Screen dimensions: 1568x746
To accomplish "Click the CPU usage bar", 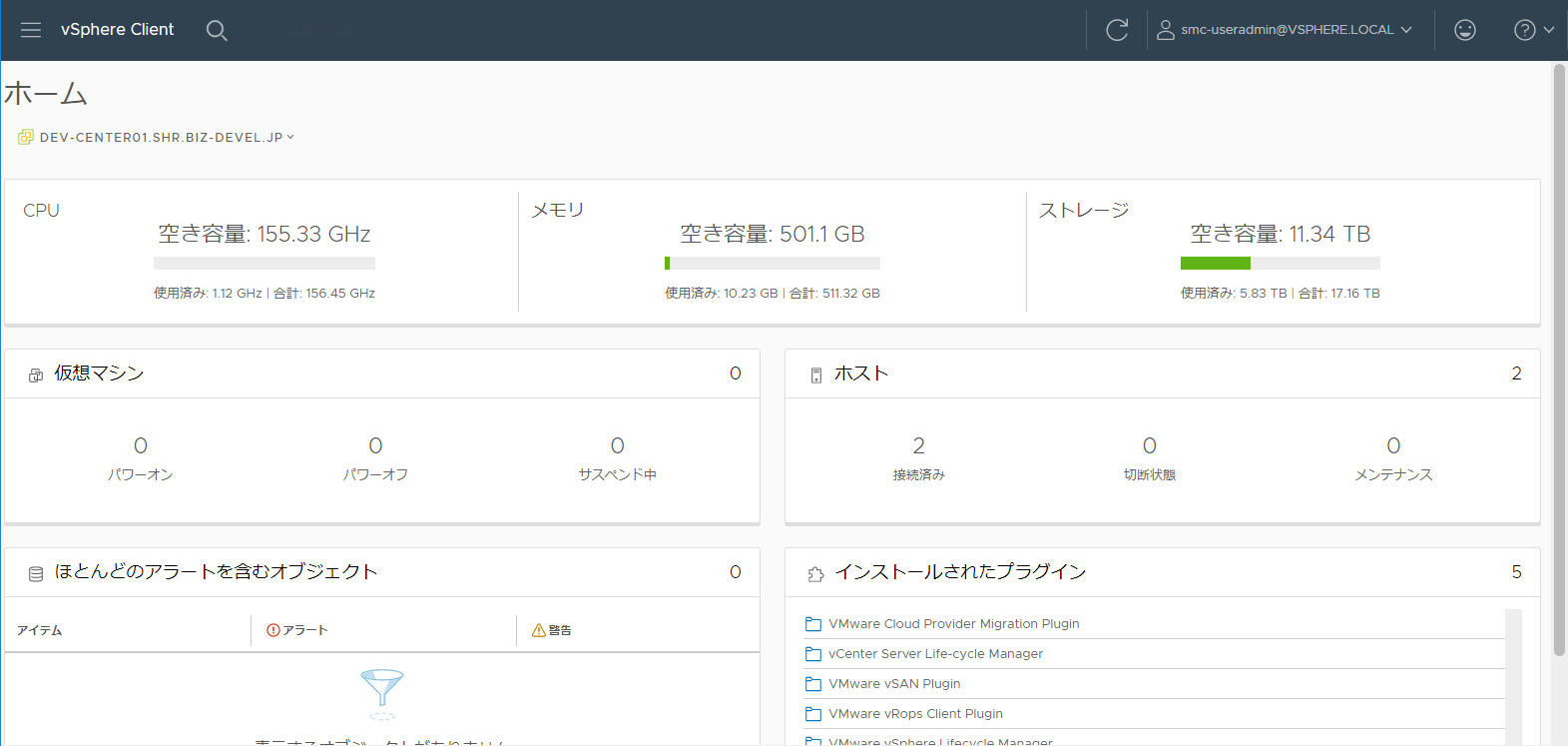I will pyautogui.click(x=264, y=264).
